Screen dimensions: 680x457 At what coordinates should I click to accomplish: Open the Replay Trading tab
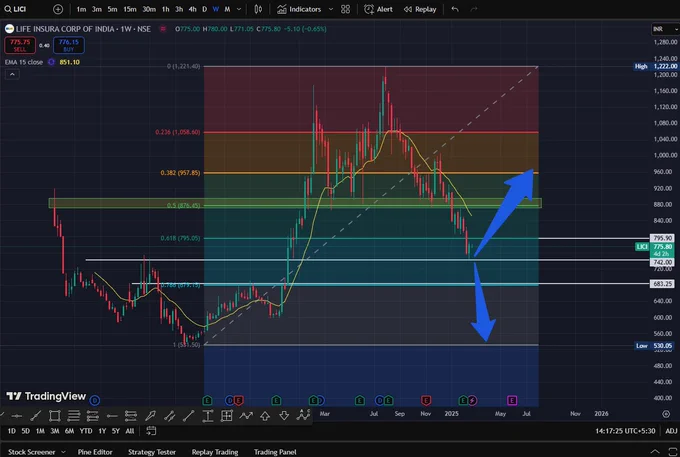(x=215, y=452)
